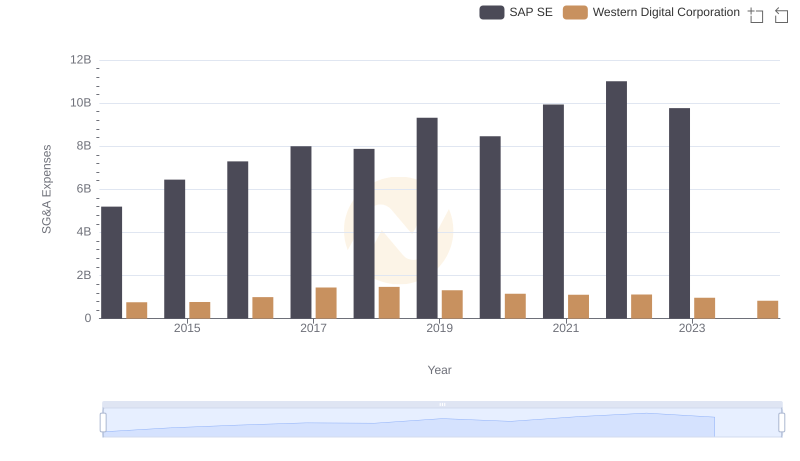Image resolution: width=800 pixels, height=461 pixels.
Task: Click the 2021 x-axis label
Action: pyautogui.click(x=566, y=328)
